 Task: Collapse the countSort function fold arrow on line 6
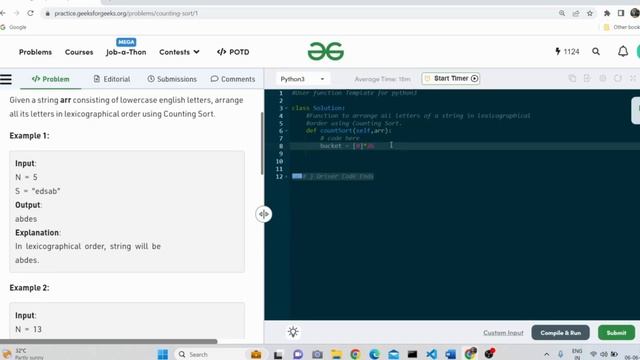[287, 131]
